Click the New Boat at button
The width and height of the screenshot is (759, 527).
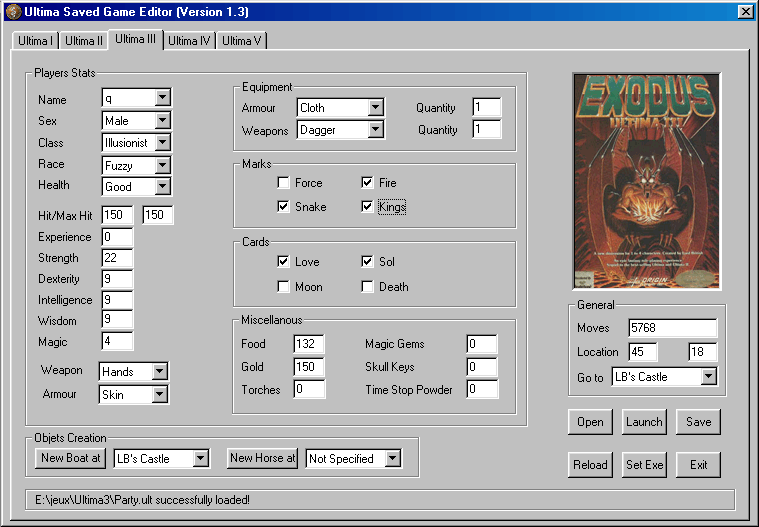(71, 458)
